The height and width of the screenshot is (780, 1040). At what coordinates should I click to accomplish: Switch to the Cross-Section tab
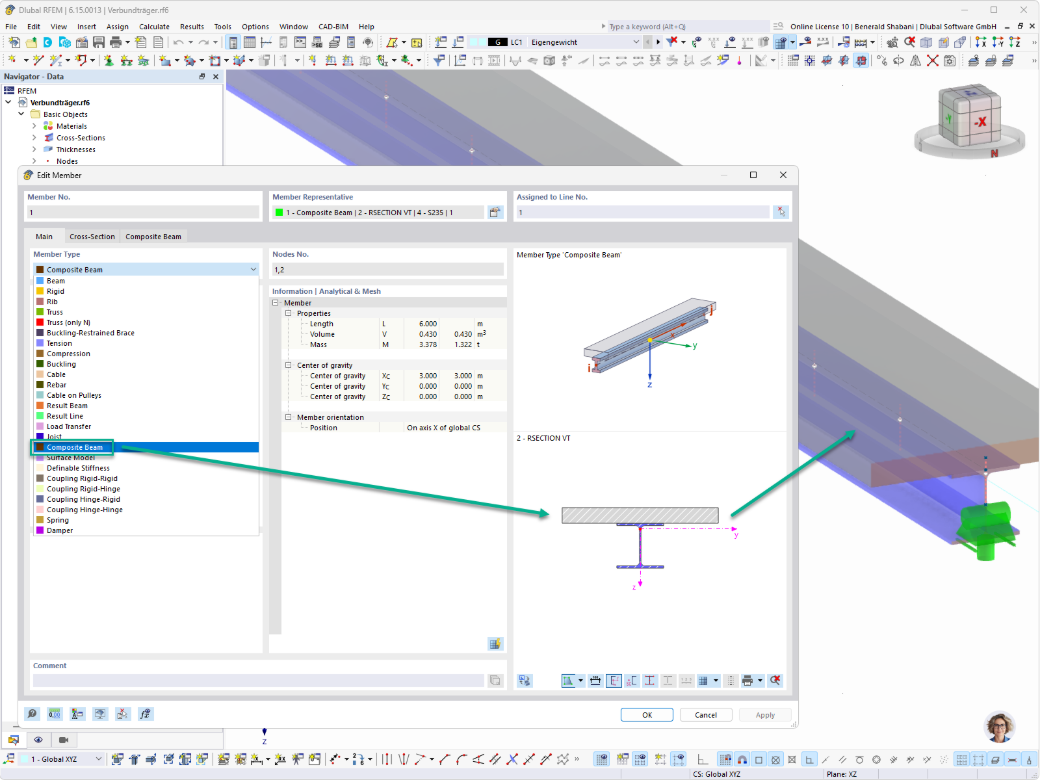(92, 236)
